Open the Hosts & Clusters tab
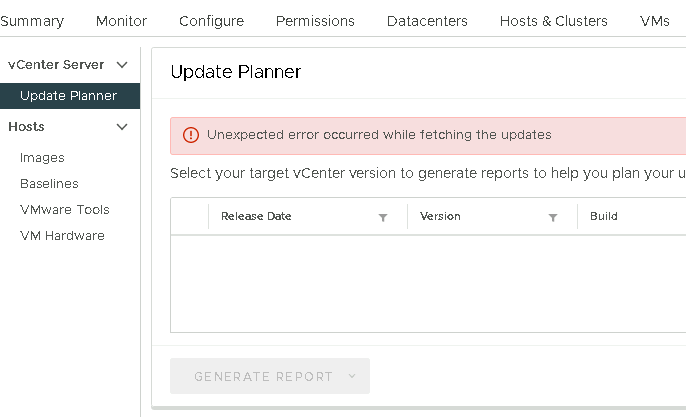 (553, 21)
